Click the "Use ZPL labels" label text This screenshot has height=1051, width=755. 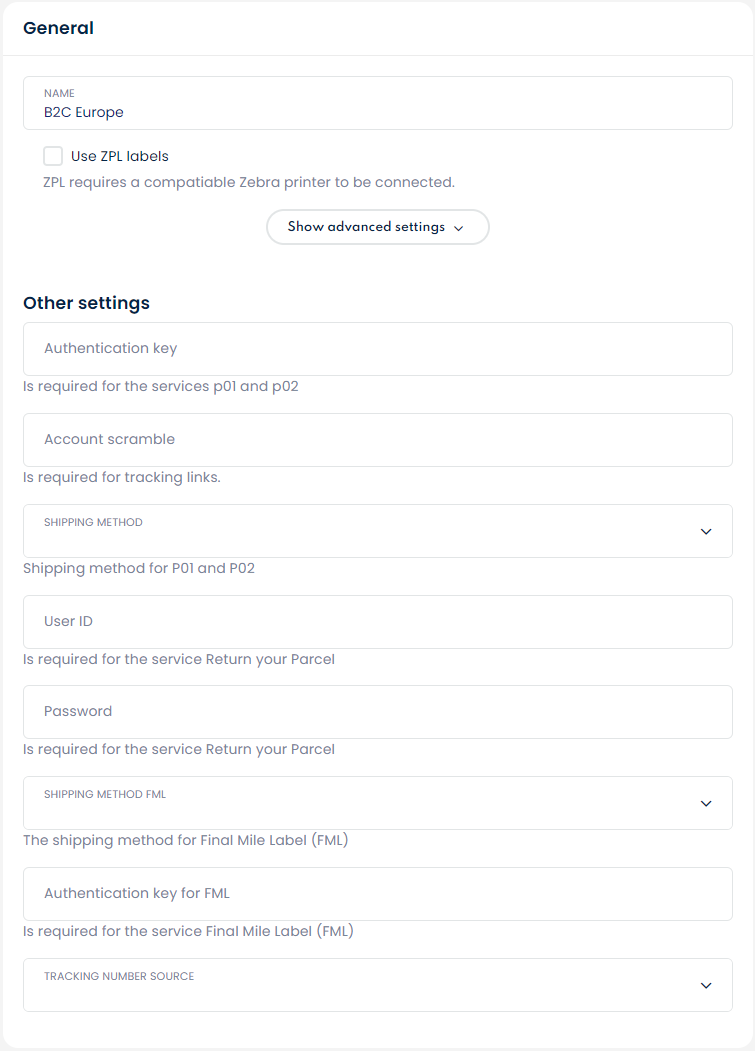click(120, 156)
